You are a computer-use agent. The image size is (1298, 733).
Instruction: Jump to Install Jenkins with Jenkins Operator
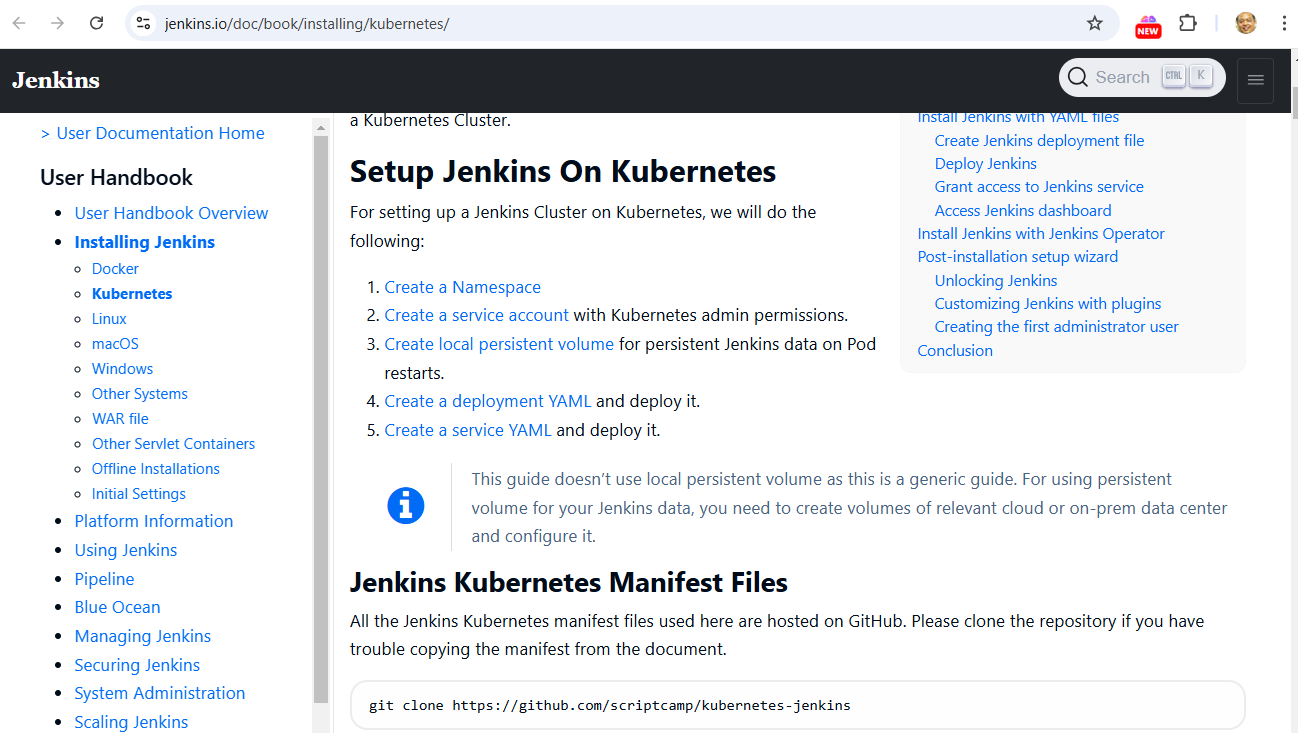pos(1041,234)
